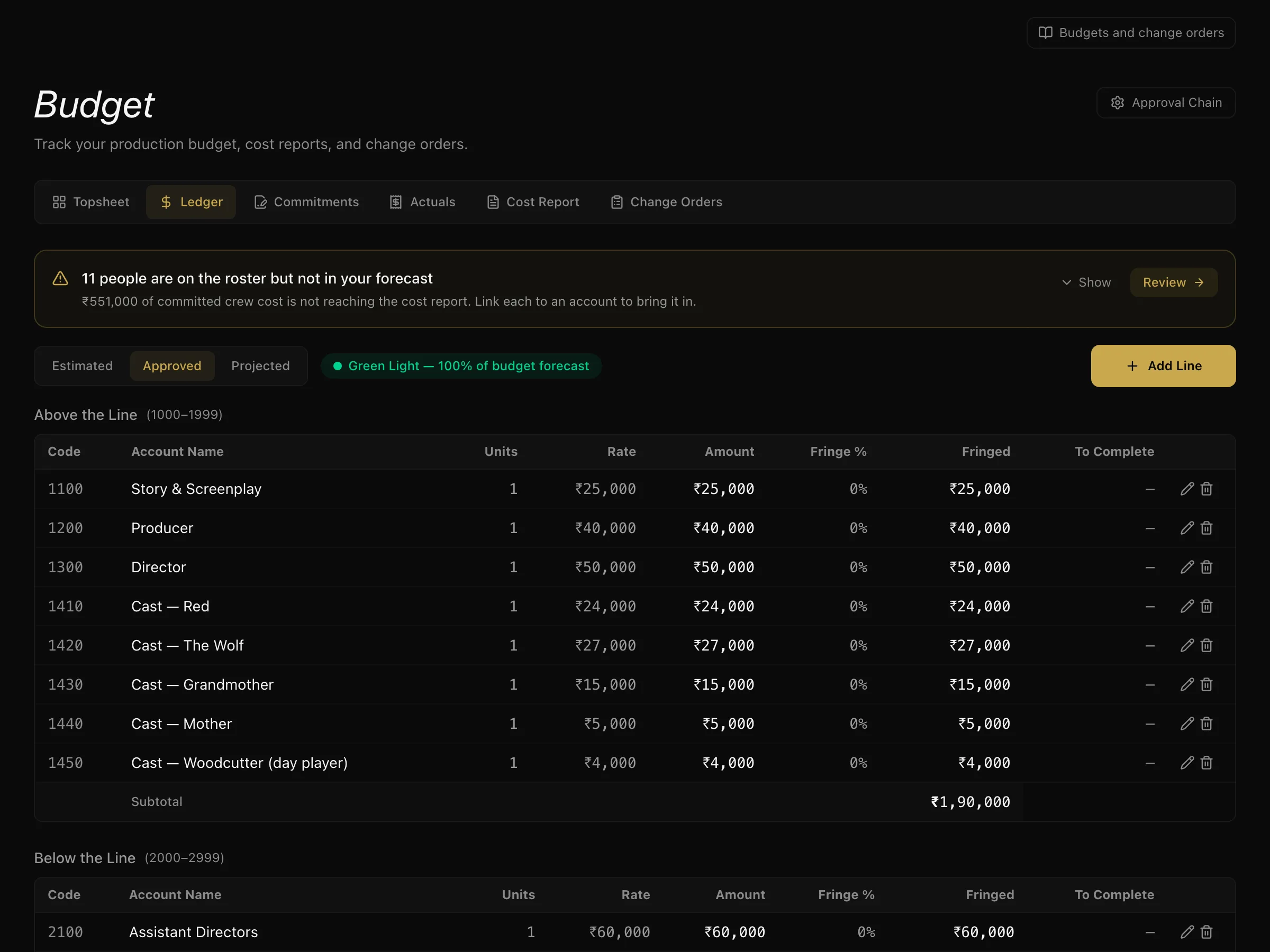
Task: Go to the Commitments tab
Action: click(306, 202)
